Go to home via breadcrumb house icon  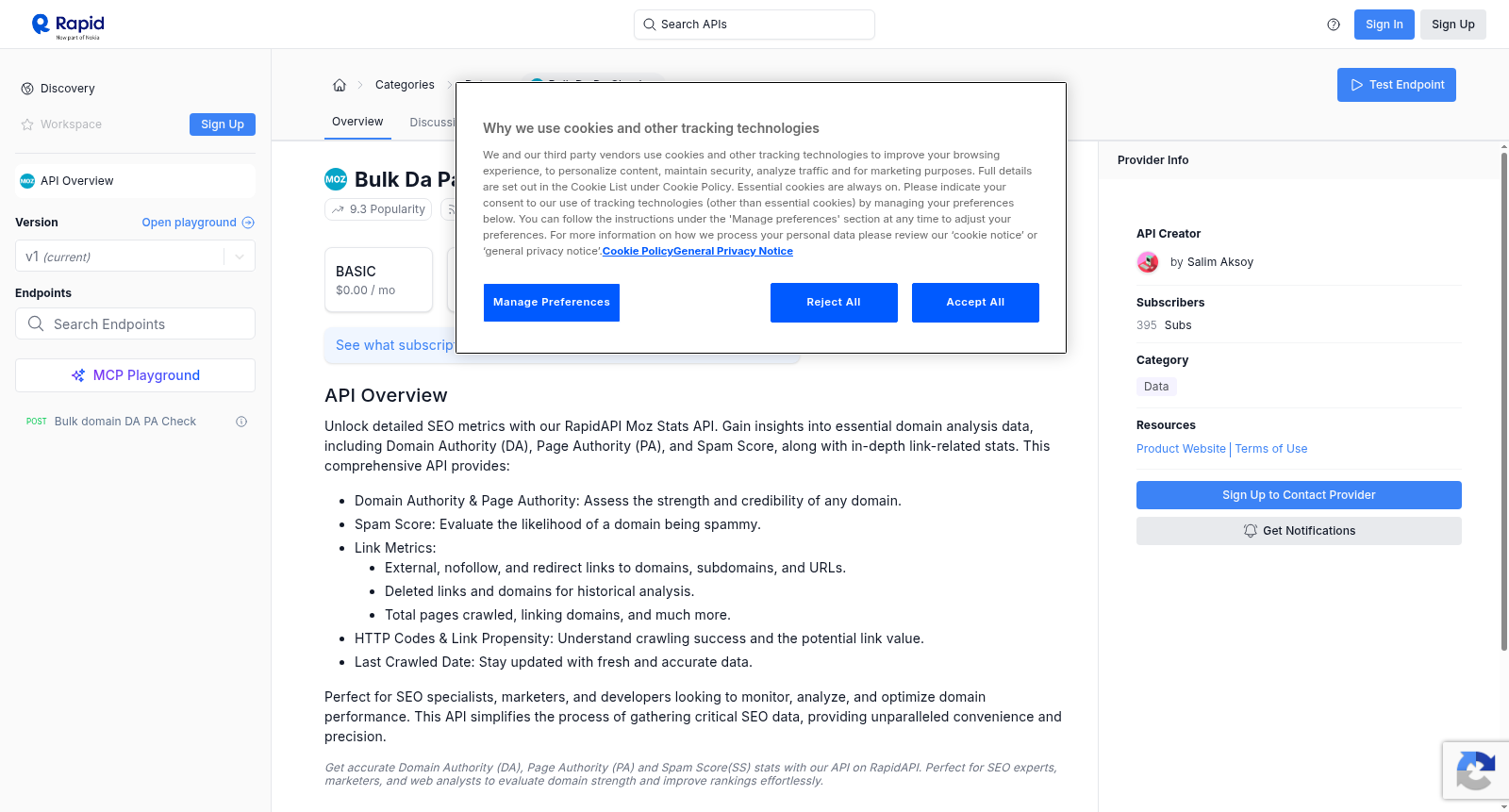pos(340,85)
